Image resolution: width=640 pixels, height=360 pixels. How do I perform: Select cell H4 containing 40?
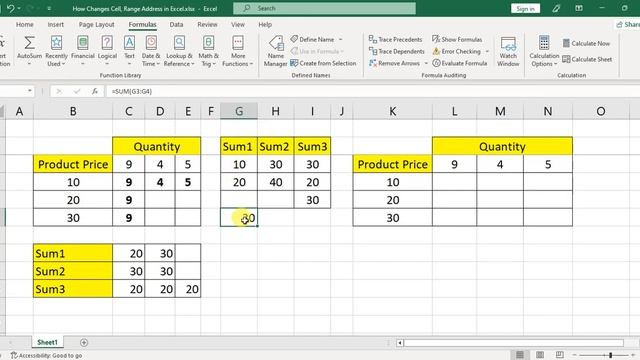point(276,182)
